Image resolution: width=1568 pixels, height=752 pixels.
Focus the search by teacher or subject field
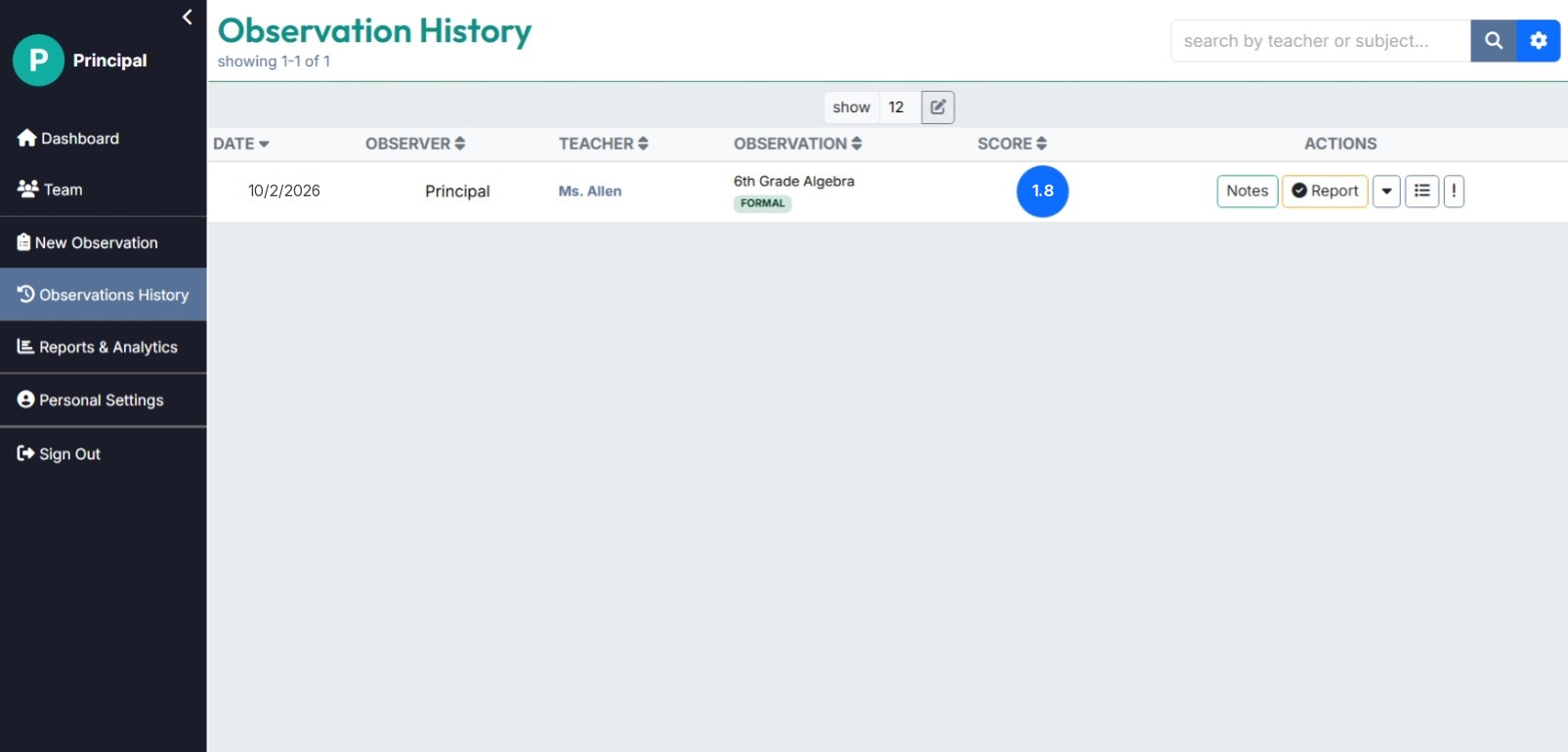click(x=1321, y=41)
